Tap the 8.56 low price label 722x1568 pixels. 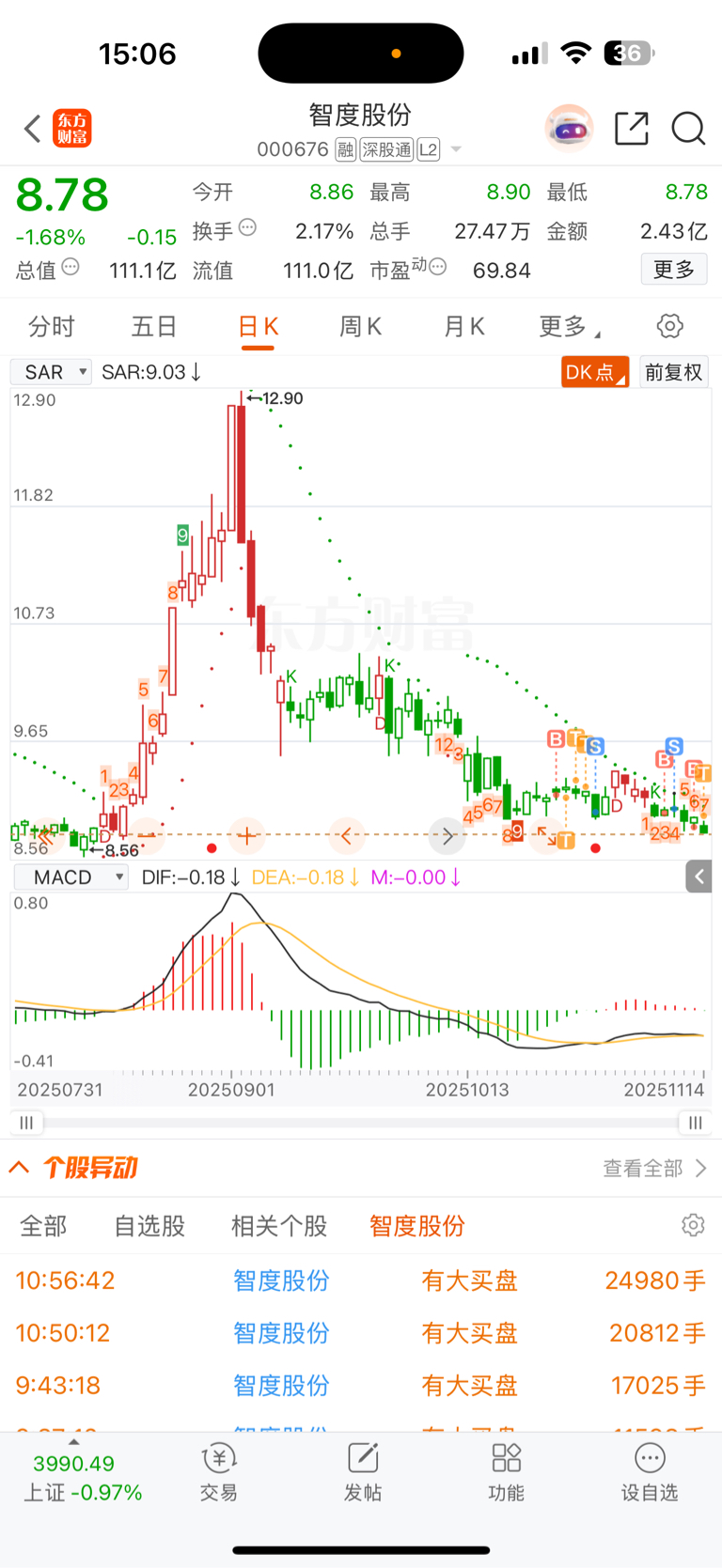pyautogui.click(x=122, y=850)
